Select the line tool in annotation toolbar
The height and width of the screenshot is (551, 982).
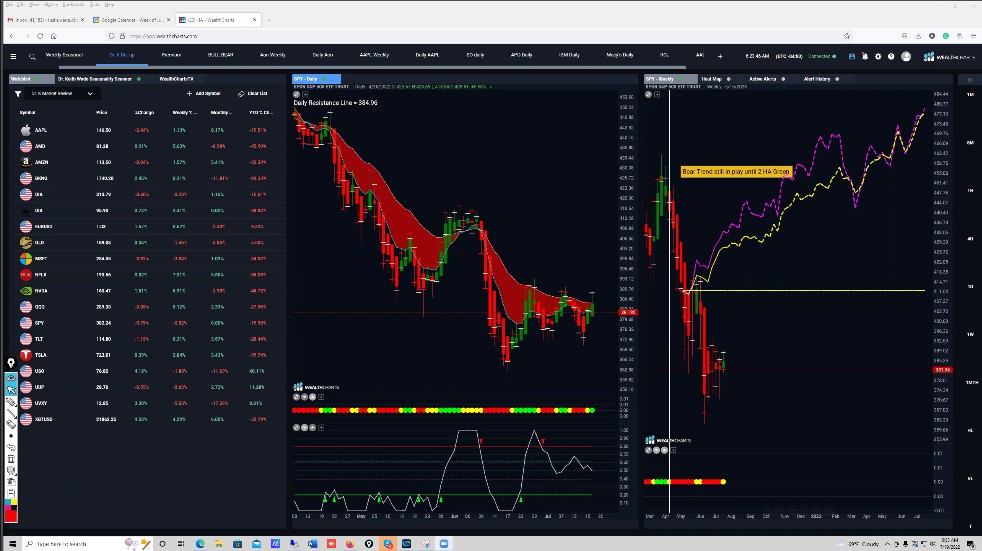(11, 413)
